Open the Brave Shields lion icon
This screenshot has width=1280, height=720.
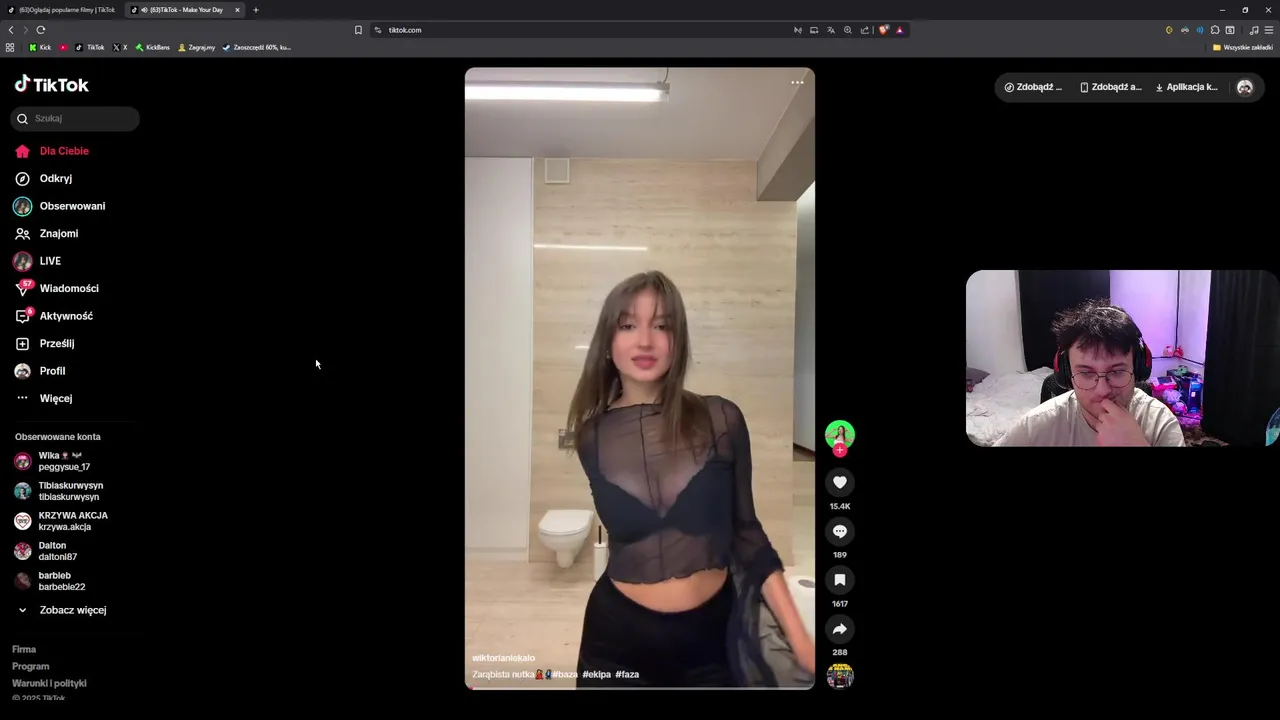(883, 30)
